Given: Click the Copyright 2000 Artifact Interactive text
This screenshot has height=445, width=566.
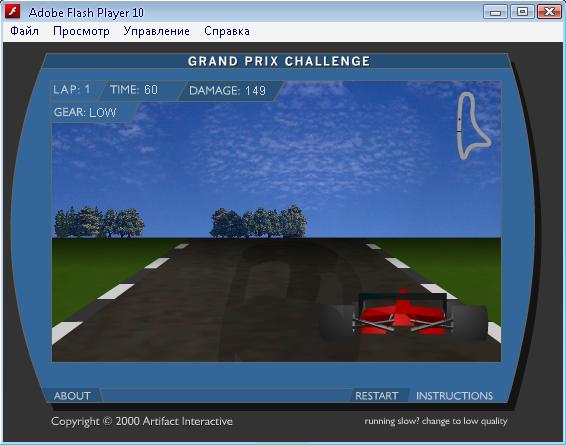Looking at the screenshot, I should click(x=142, y=421).
